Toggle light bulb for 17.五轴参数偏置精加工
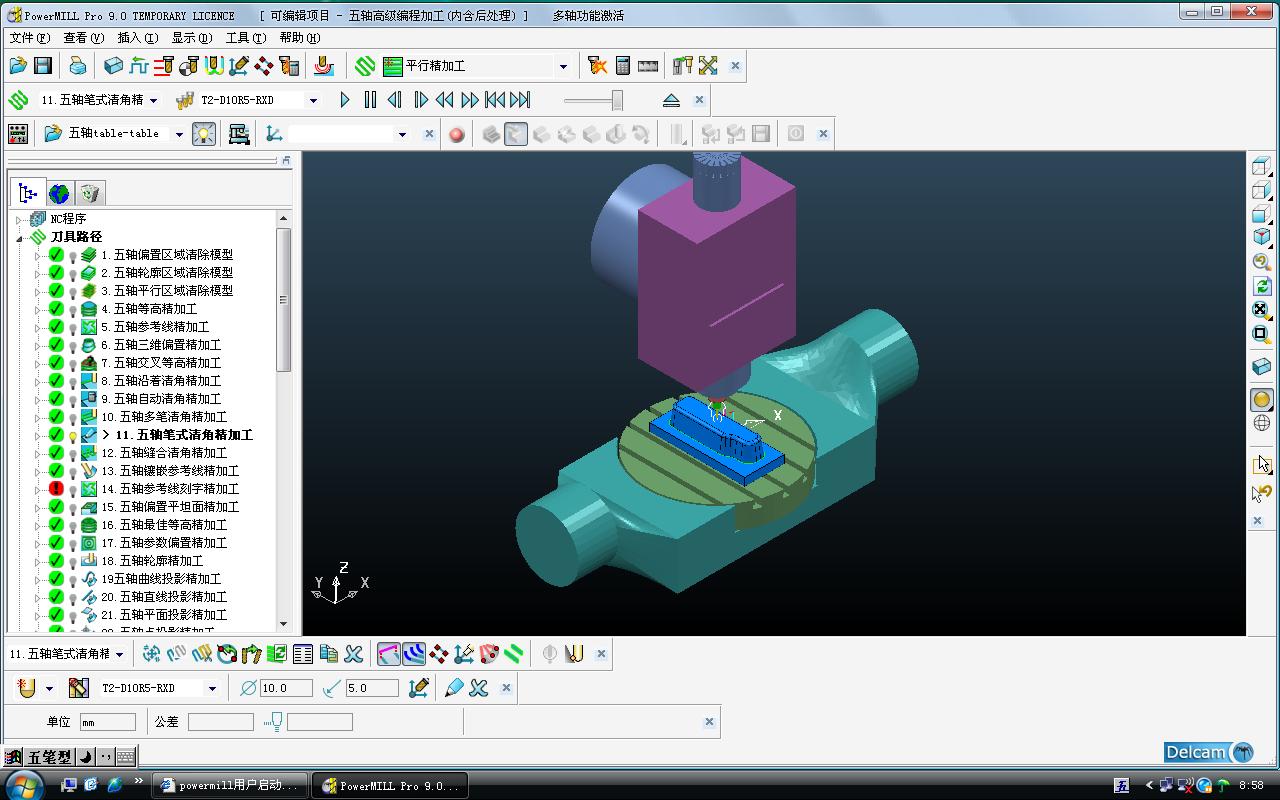This screenshot has height=800, width=1280. click(73, 543)
